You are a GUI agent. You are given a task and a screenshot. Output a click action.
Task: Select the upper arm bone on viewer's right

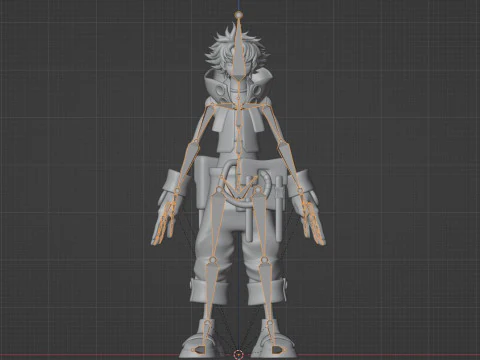click(x=274, y=124)
